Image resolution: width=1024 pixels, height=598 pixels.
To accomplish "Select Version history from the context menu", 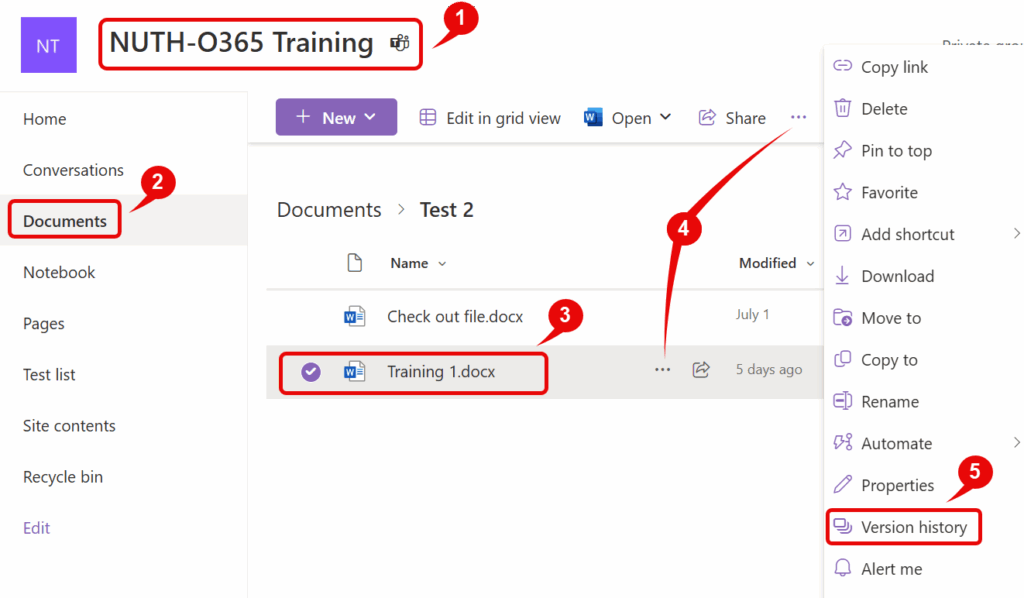I will point(913,527).
